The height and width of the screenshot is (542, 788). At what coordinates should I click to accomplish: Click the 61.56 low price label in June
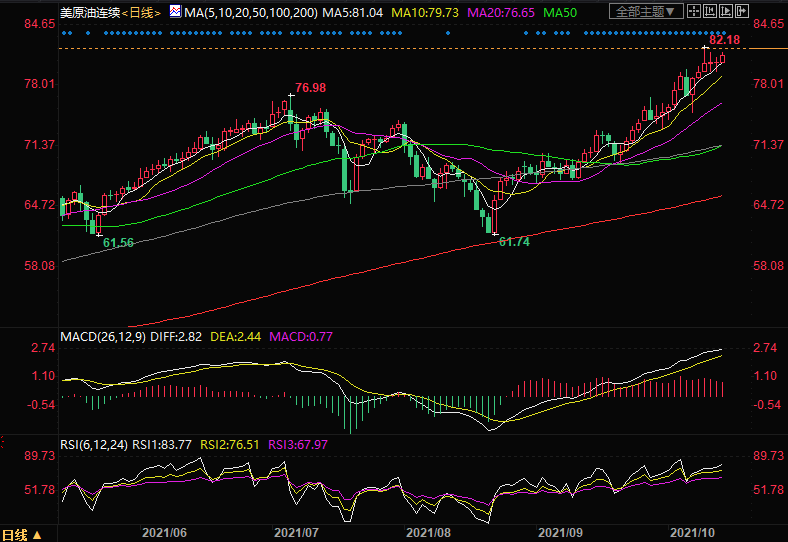click(x=118, y=243)
